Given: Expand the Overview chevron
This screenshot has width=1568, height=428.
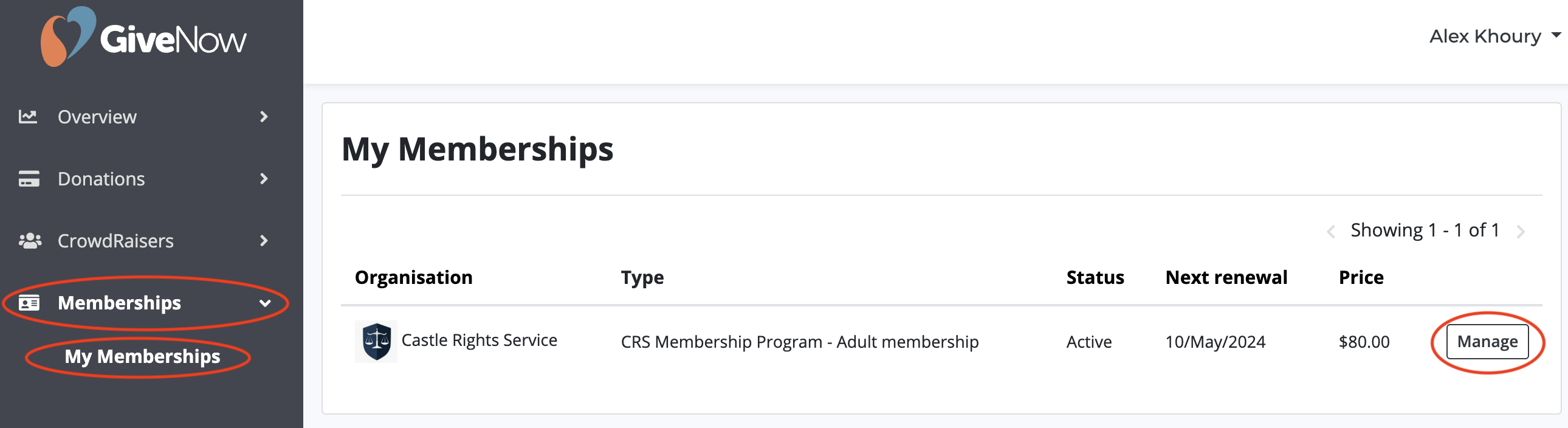Looking at the screenshot, I should pyautogui.click(x=264, y=116).
